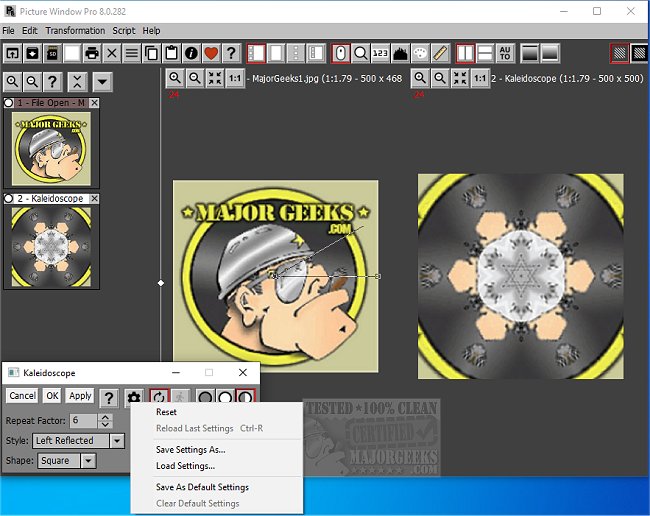The width and height of the screenshot is (650, 516).
Task: Click the OK button in Kaleidoscope dialog
Action: point(52,396)
